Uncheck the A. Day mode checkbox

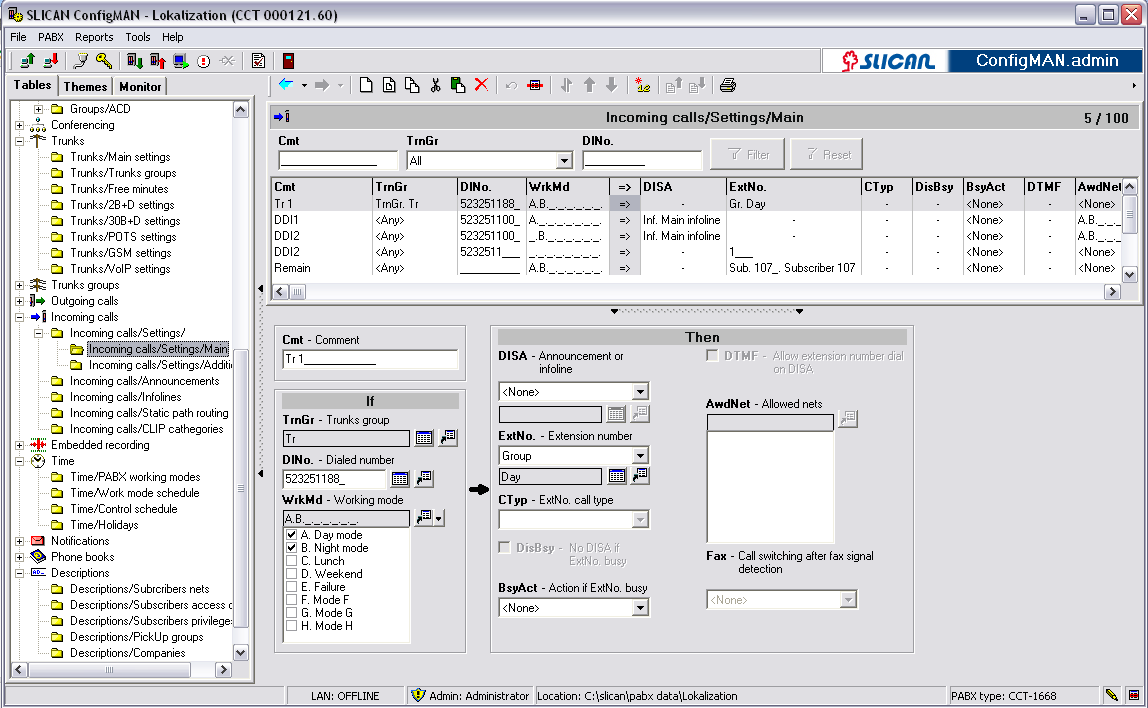(292, 536)
